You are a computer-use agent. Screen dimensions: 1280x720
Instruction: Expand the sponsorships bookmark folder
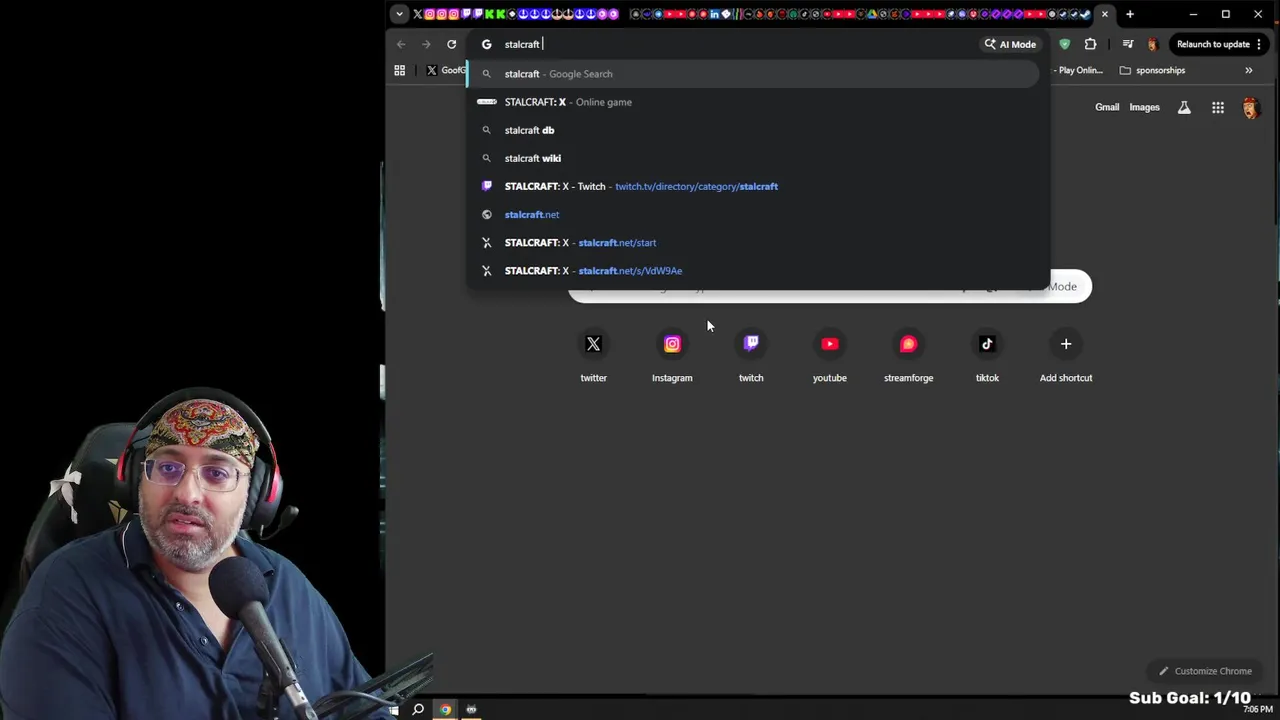click(x=1152, y=70)
